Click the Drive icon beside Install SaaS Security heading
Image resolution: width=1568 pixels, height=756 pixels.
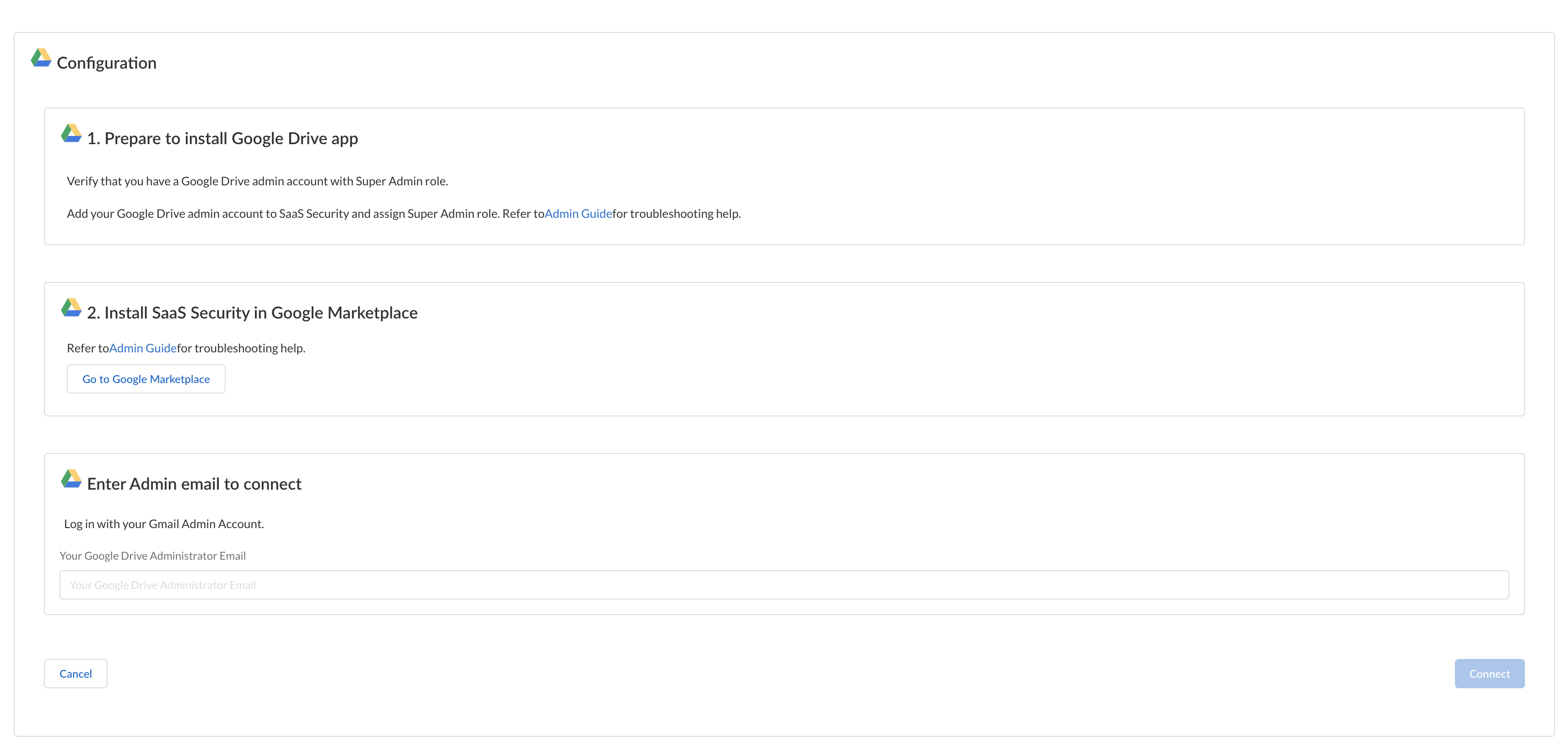pyautogui.click(x=71, y=308)
